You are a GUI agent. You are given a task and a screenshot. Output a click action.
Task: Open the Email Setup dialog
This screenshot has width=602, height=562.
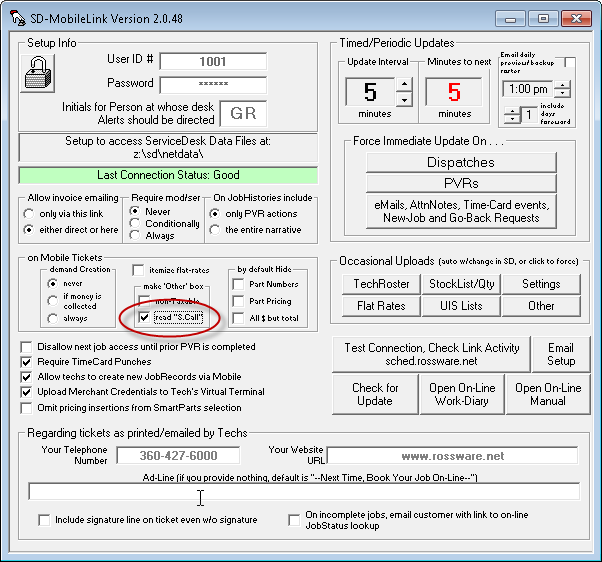561,354
